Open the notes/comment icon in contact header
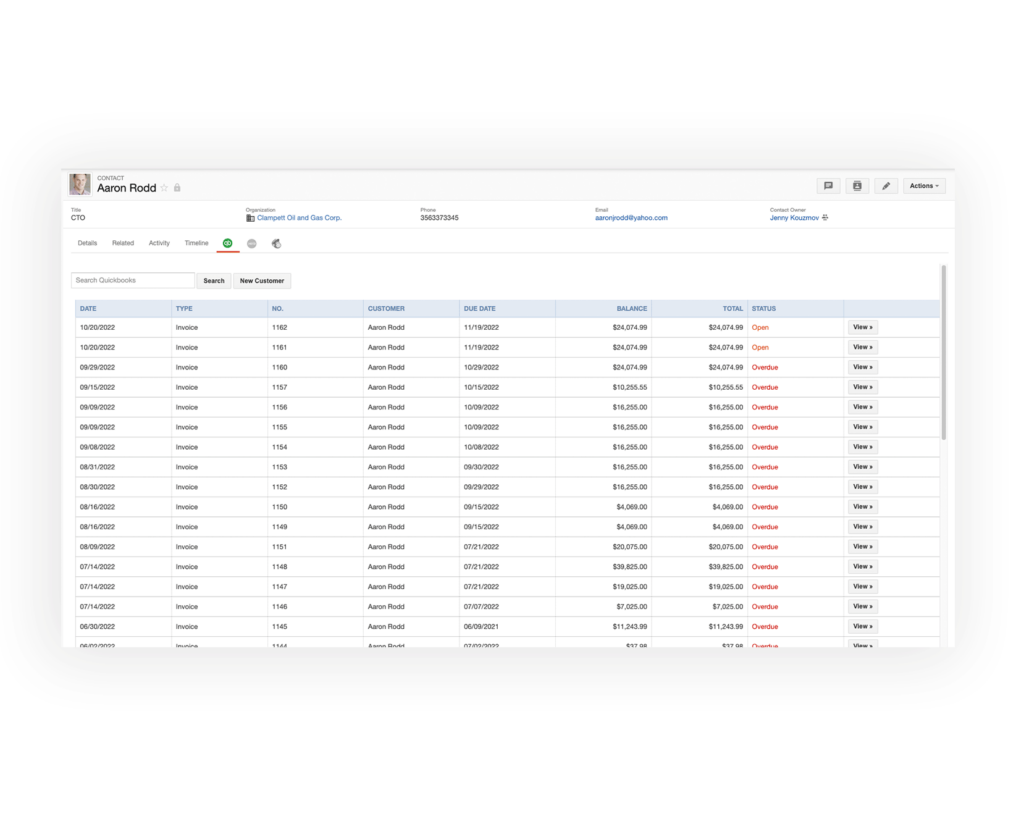The image size is (1024, 840). tap(828, 185)
